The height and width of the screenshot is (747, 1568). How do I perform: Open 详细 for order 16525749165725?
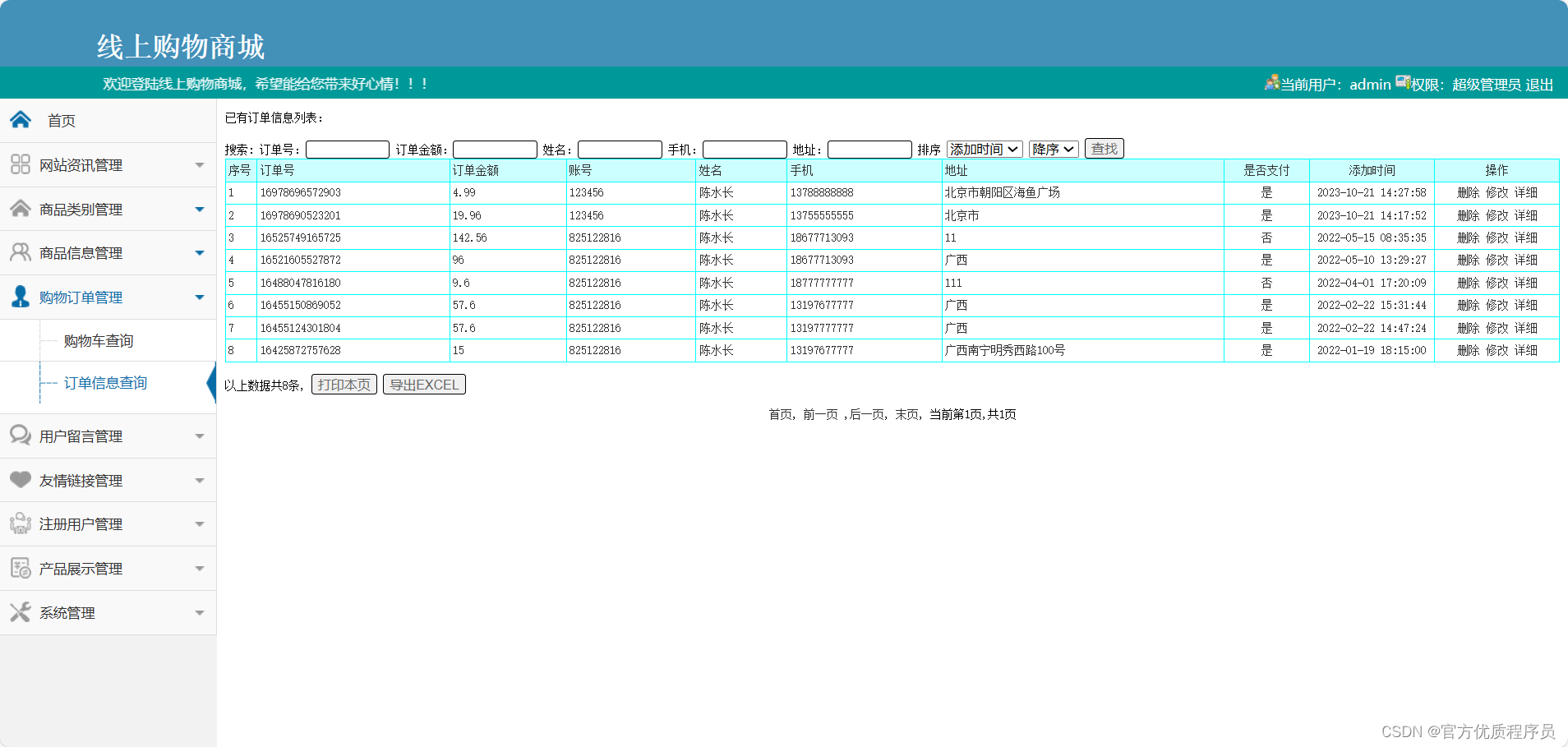click(x=1525, y=237)
